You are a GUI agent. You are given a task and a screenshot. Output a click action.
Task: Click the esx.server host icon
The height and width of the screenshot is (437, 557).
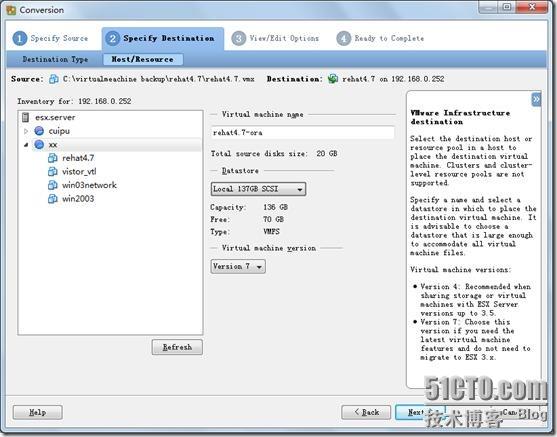pos(26,117)
